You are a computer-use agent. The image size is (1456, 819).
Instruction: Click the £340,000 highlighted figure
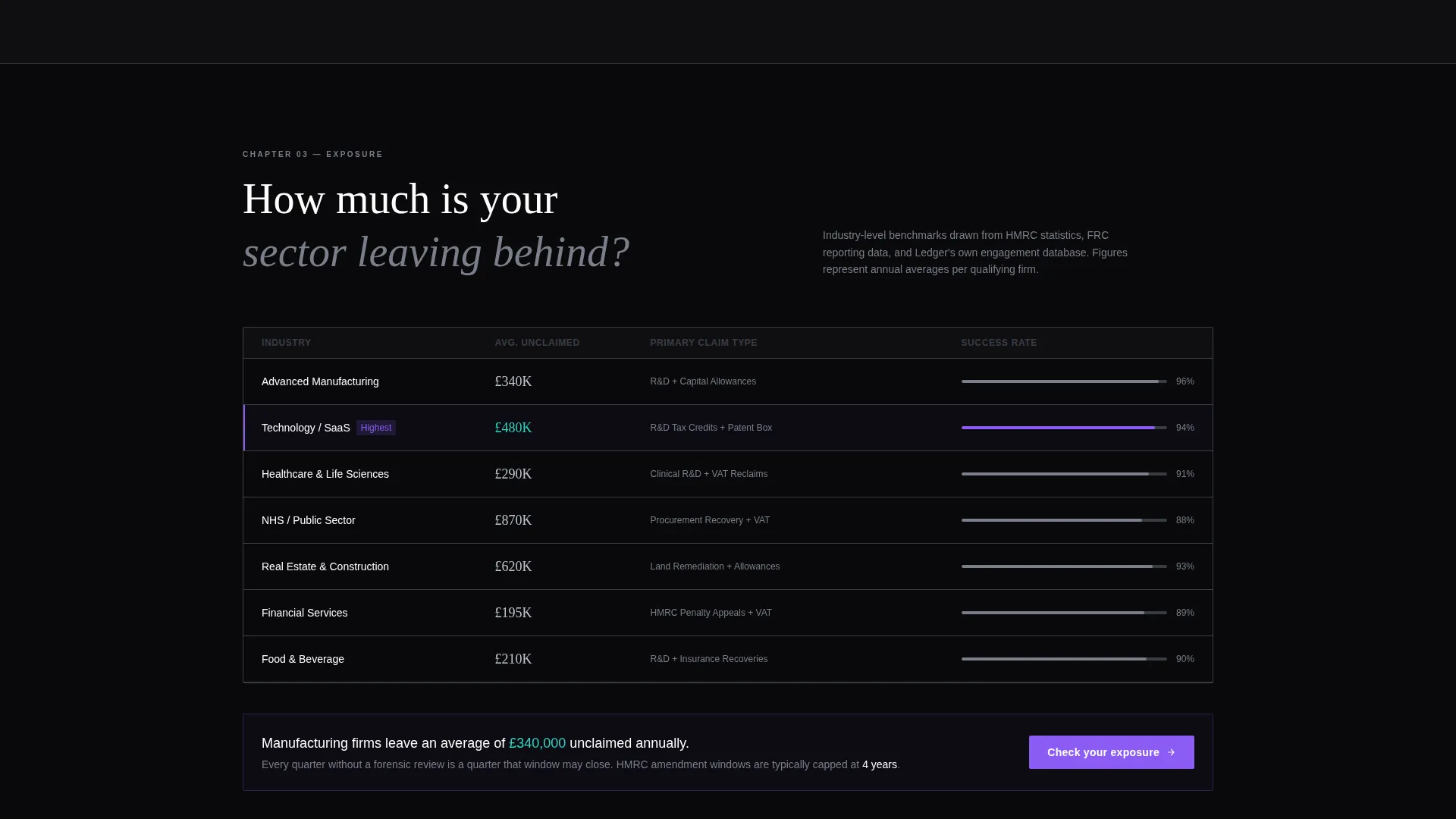(537, 743)
